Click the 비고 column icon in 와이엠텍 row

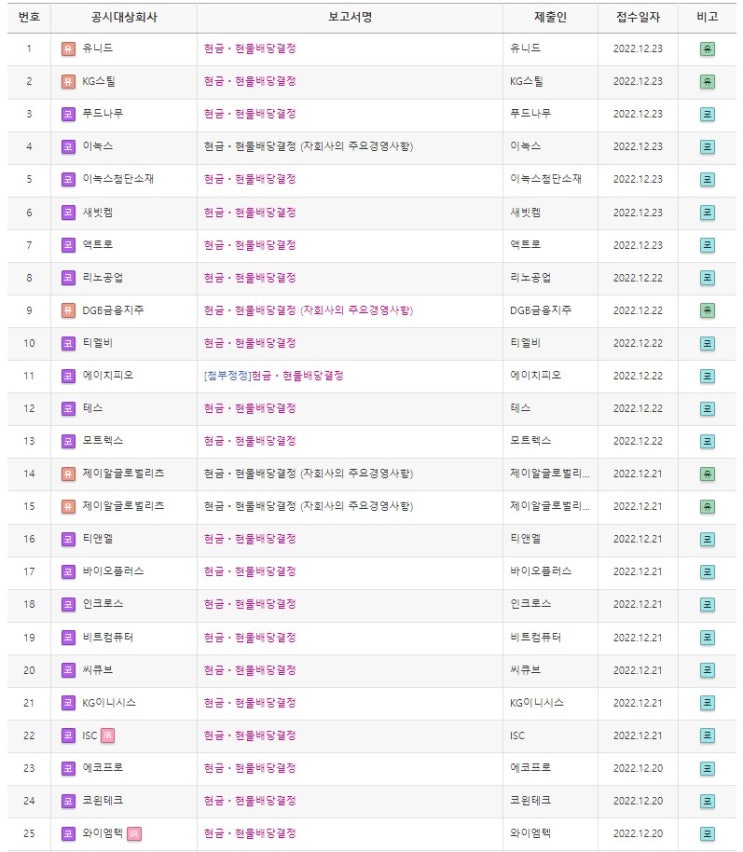(x=707, y=834)
